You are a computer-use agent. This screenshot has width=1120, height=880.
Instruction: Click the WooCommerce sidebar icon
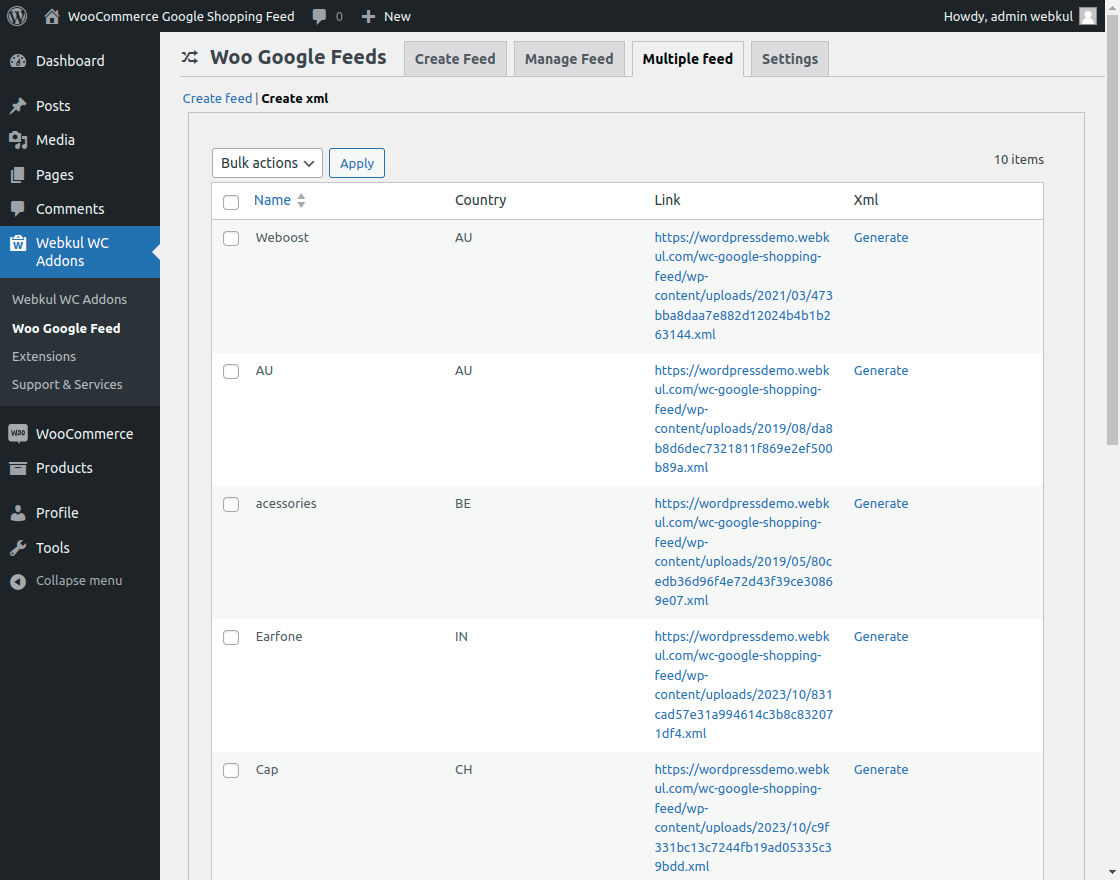[22, 433]
